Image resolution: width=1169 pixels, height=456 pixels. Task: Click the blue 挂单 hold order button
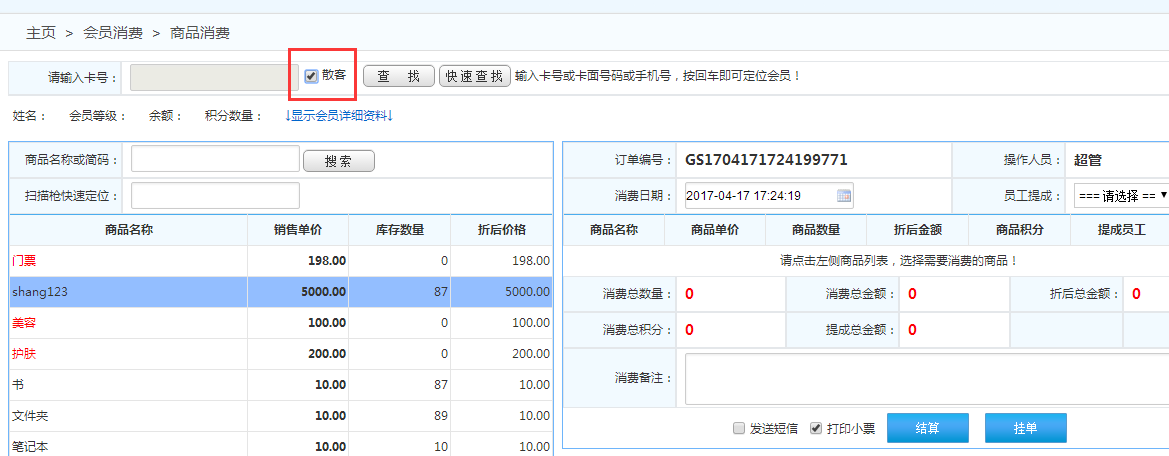click(x=1025, y=428)
